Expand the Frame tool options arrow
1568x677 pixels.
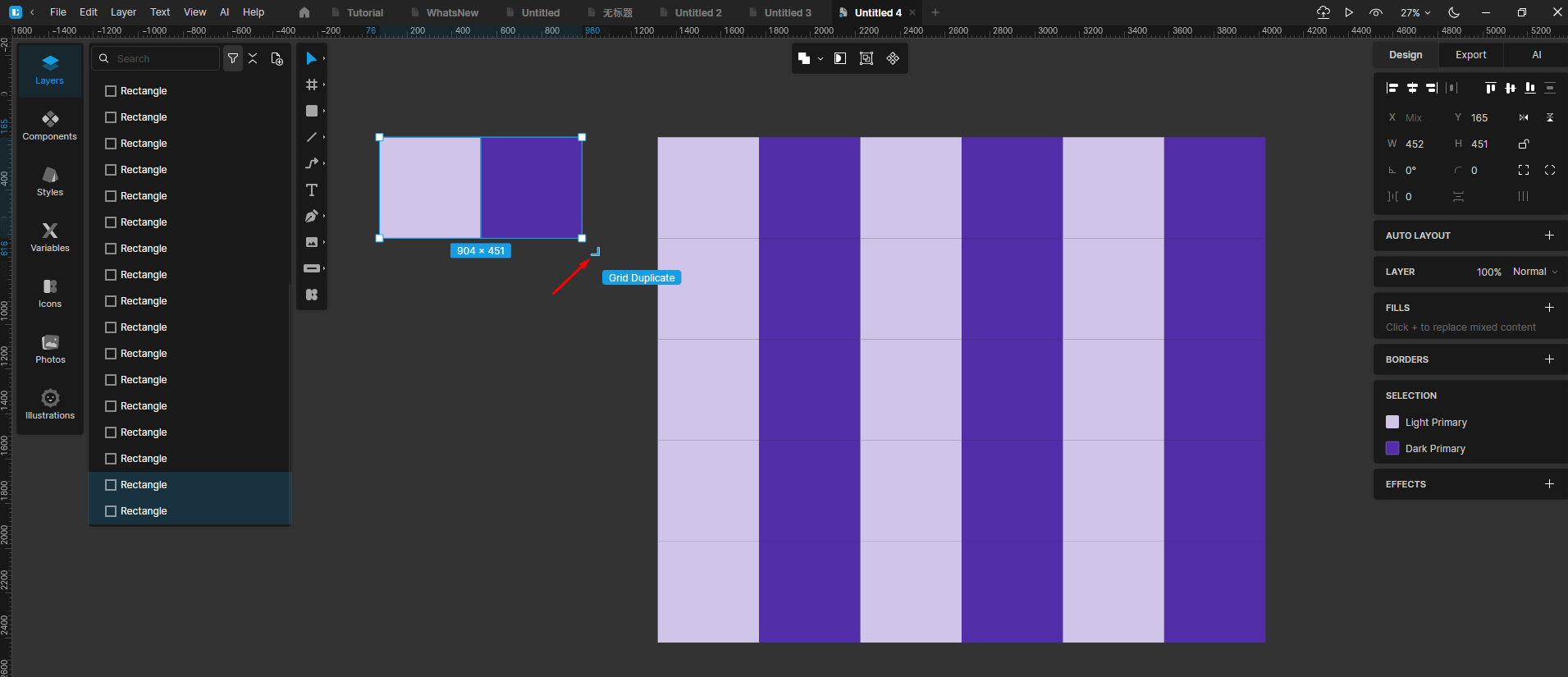pos(324,85)
